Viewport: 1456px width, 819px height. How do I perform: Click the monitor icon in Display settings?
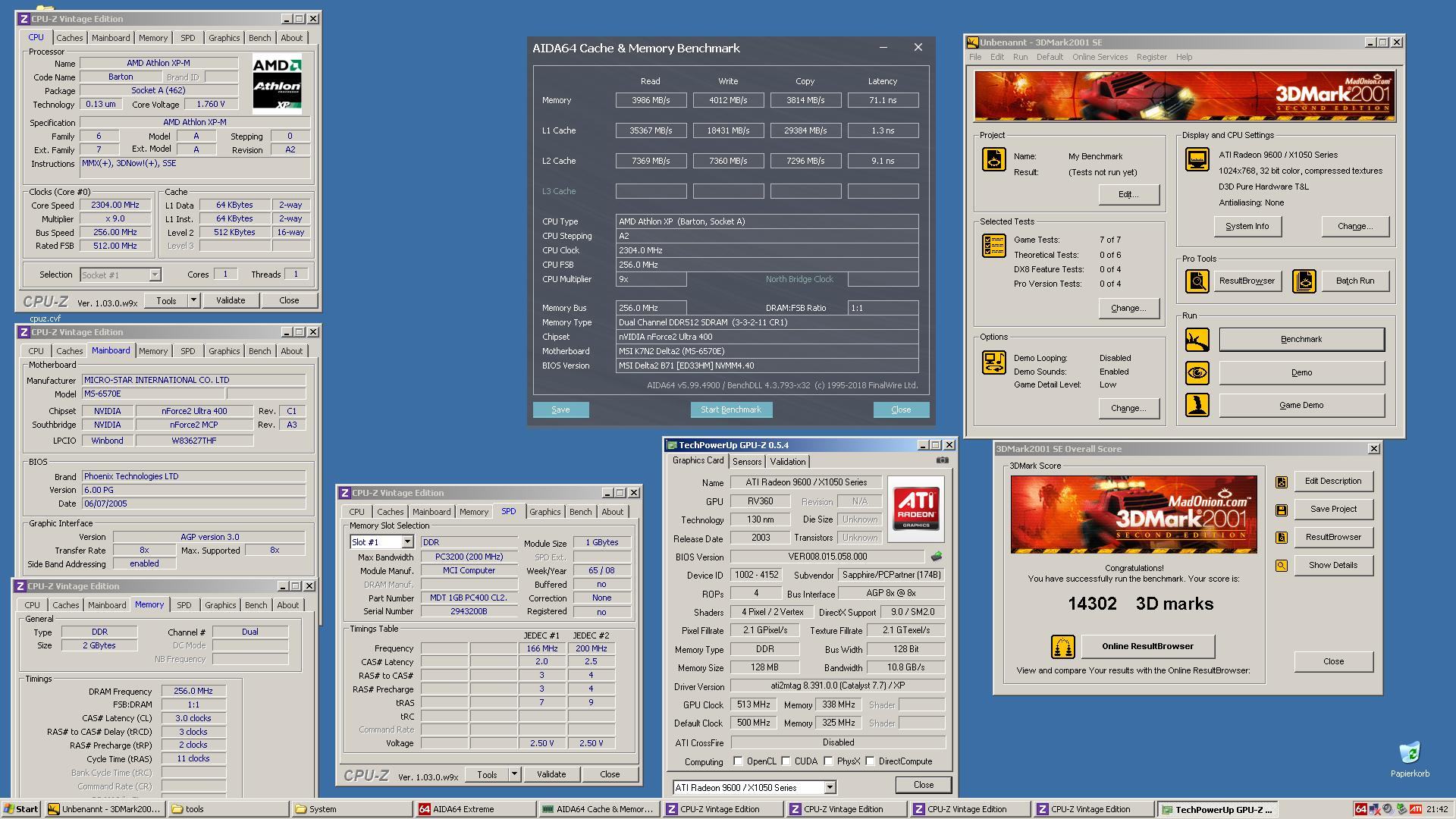click(x=1197, y=159)
